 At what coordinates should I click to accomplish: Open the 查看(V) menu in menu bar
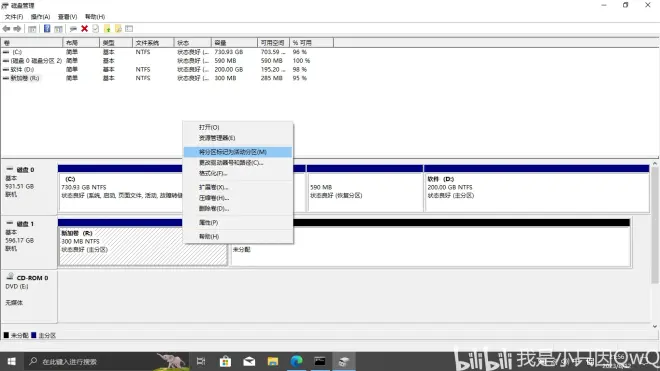tap(67, 16)
